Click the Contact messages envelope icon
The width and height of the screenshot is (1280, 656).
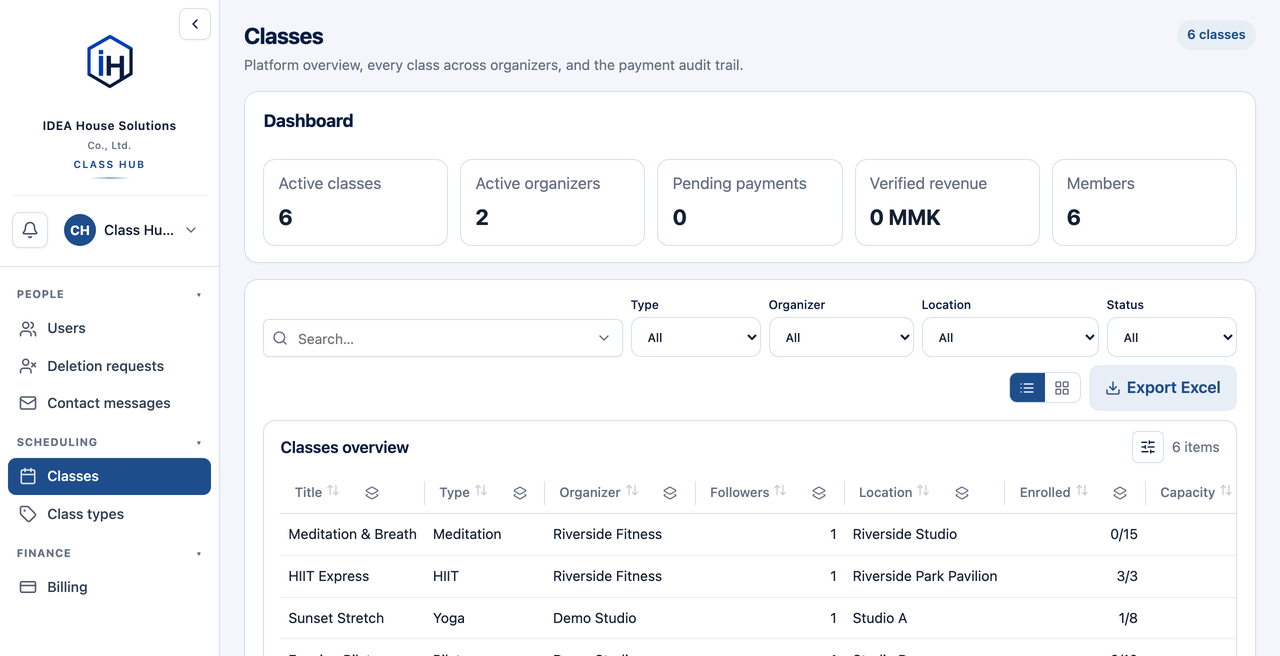[28, 403]
